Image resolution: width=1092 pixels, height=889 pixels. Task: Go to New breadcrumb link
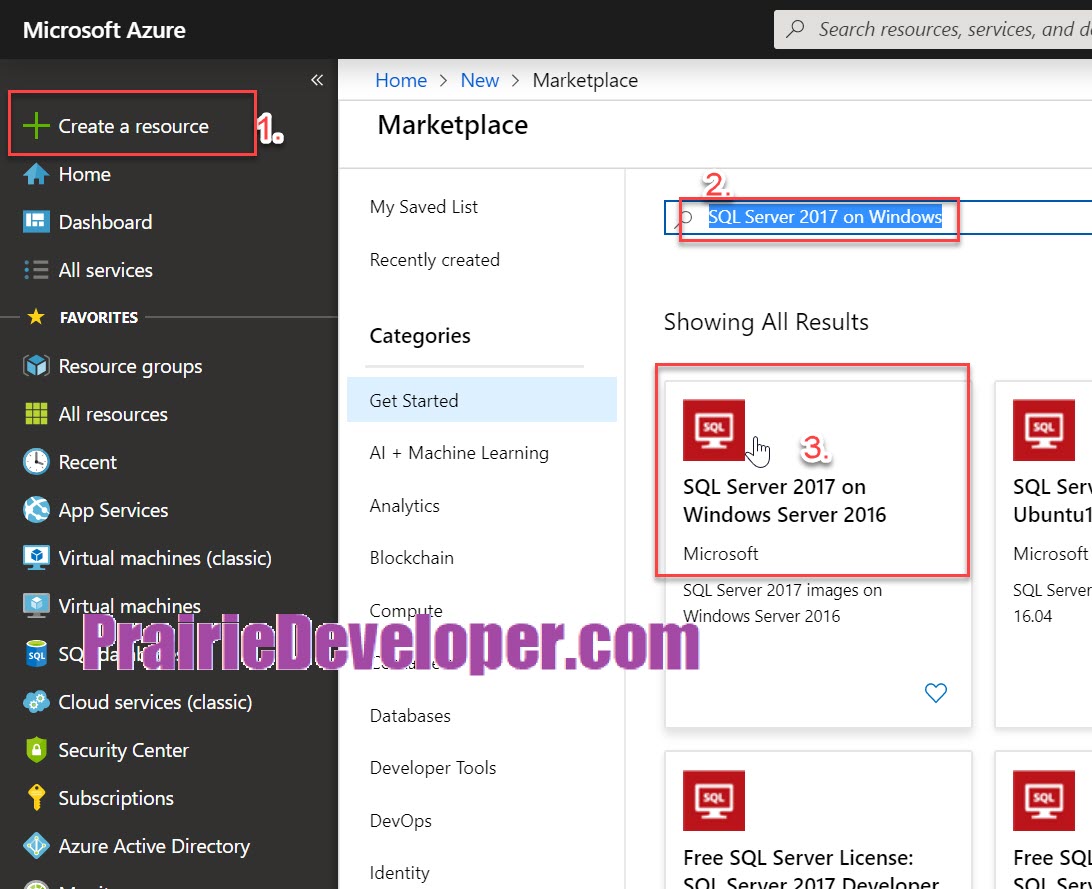pyautogui.click(x=480, y=80)
